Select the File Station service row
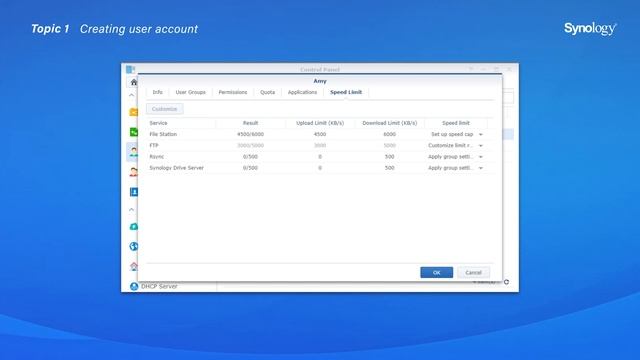The height and width of the screenshot is (360, 640). tap(320, 134)
